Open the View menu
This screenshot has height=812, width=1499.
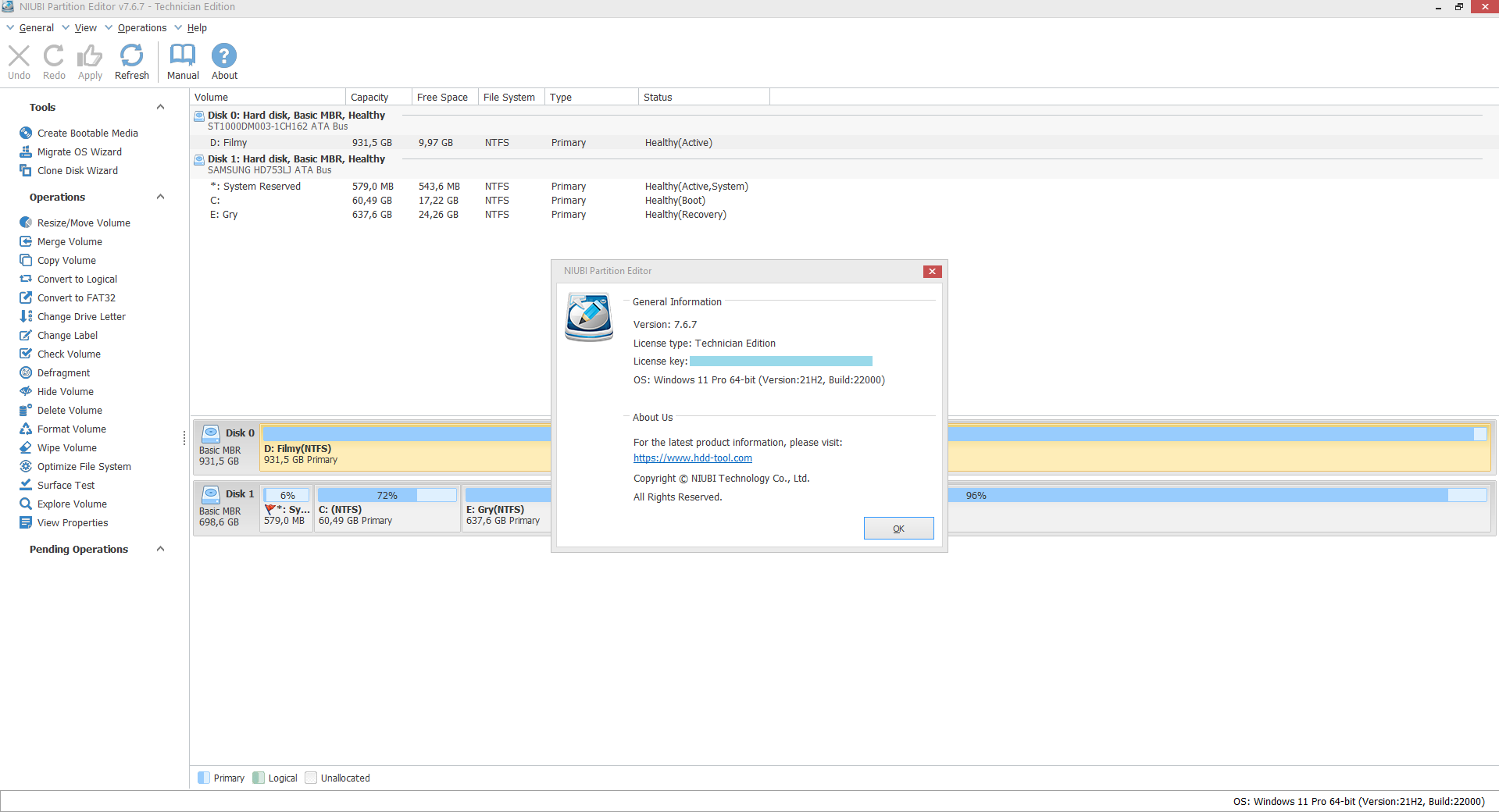(x=86, y=28)
